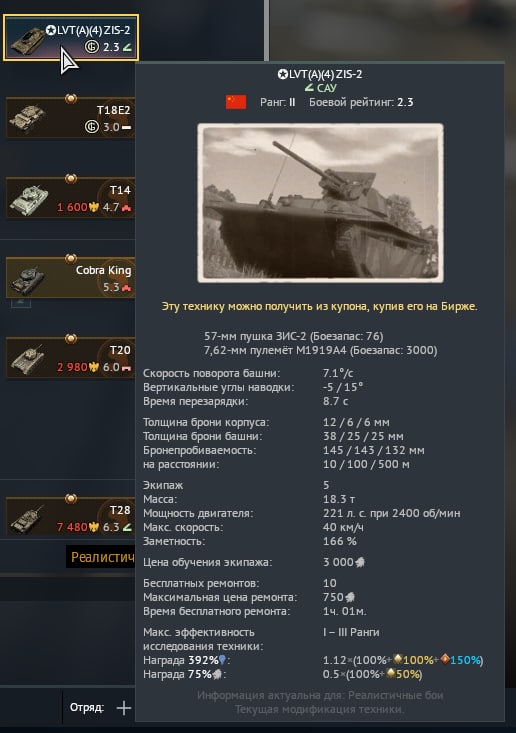Click the gold medallion above Cobra King
Image resolution: width=516 pixels, height=733 pixels.
71,259
